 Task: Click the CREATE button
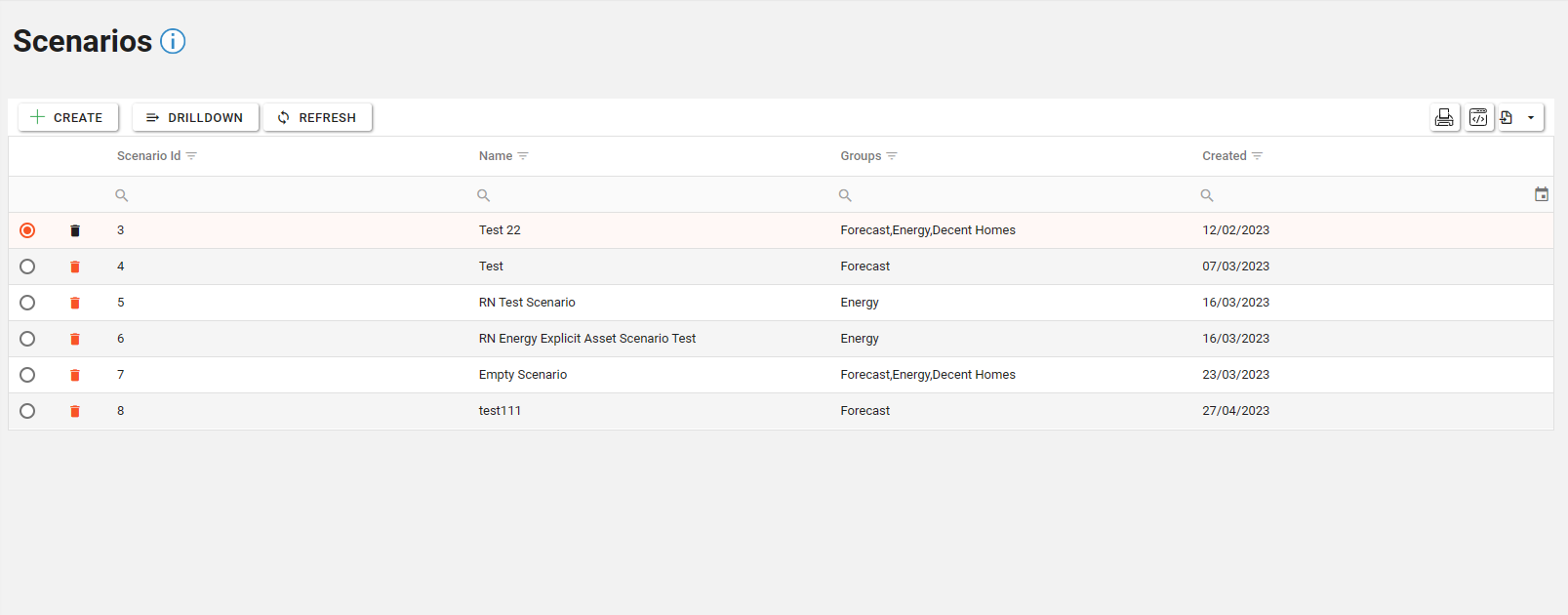(67, 117)
